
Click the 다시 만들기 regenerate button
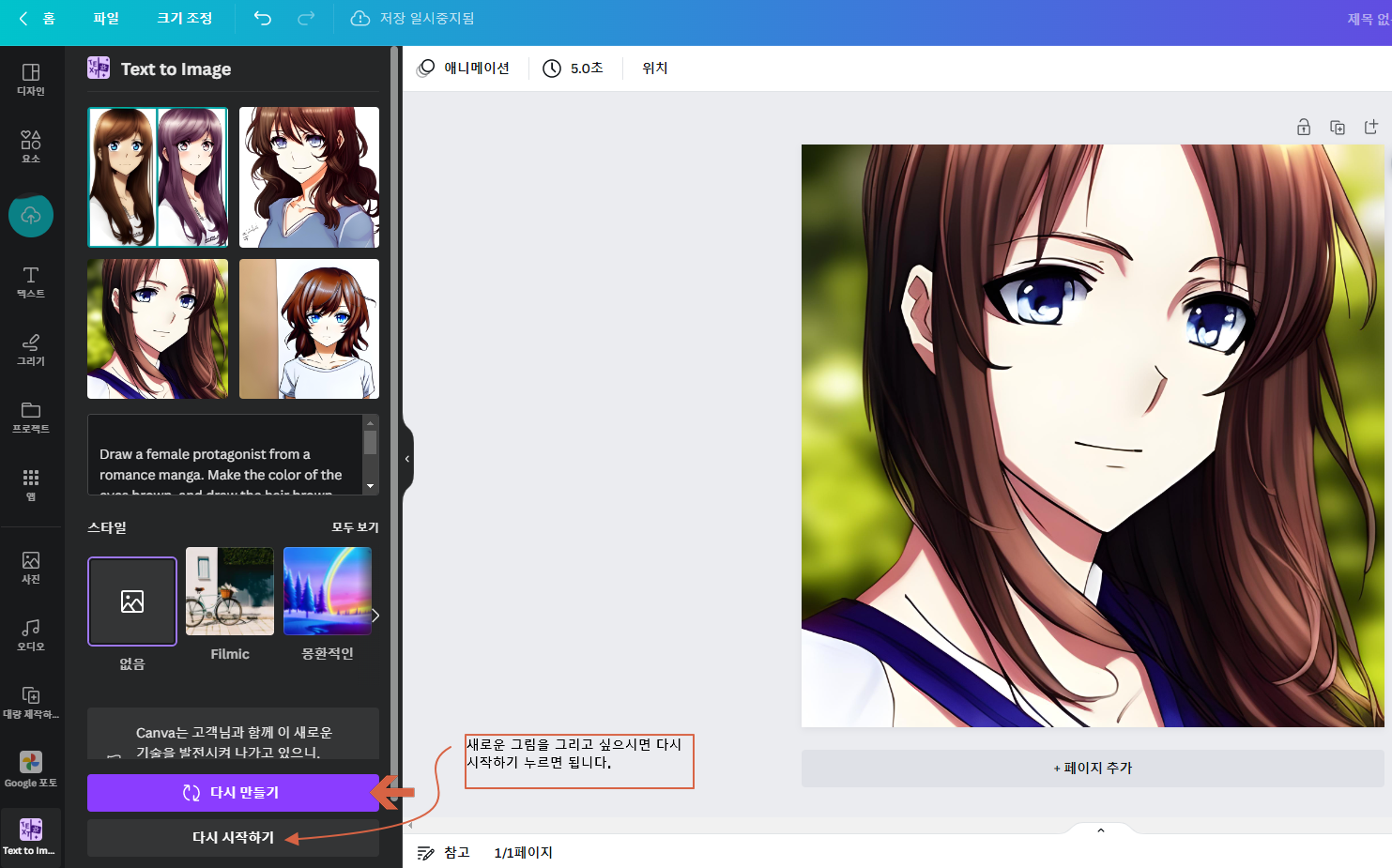(x=233, y=793)
